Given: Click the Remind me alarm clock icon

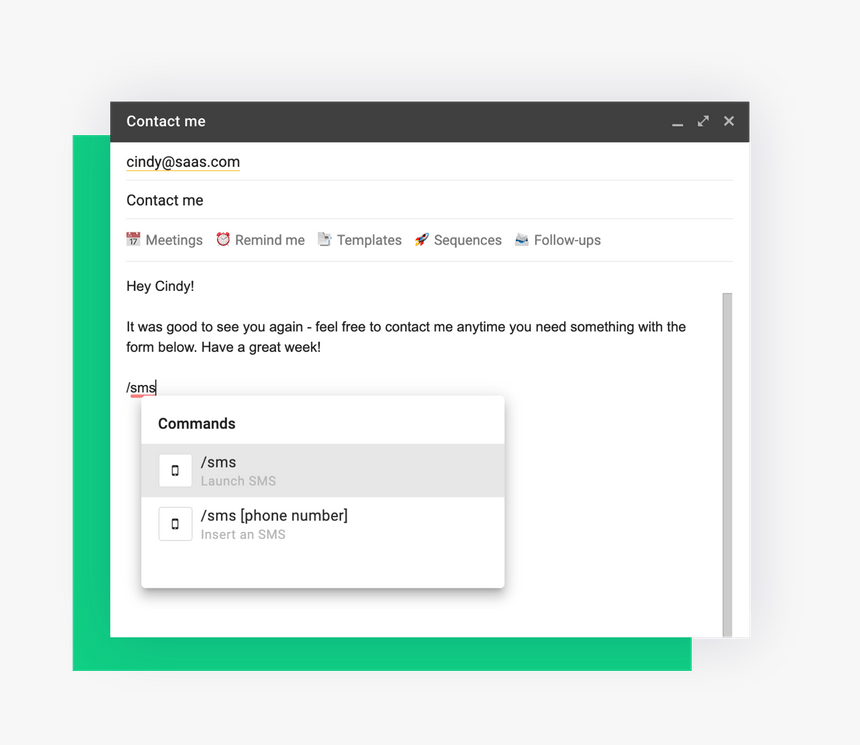Looking at the screenshot, I should [223, 239].
